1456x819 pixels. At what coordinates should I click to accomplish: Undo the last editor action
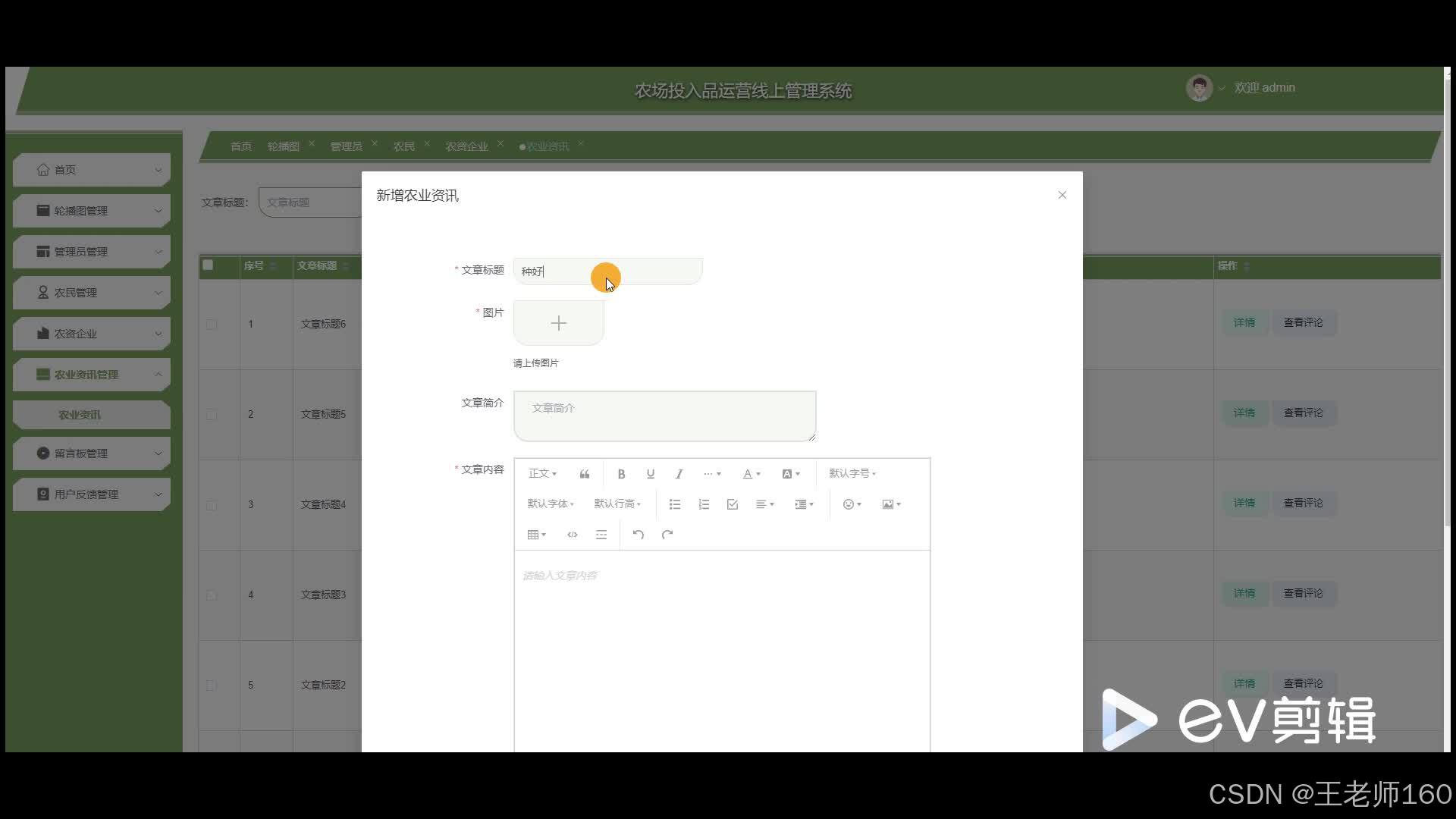click(638, 535)
